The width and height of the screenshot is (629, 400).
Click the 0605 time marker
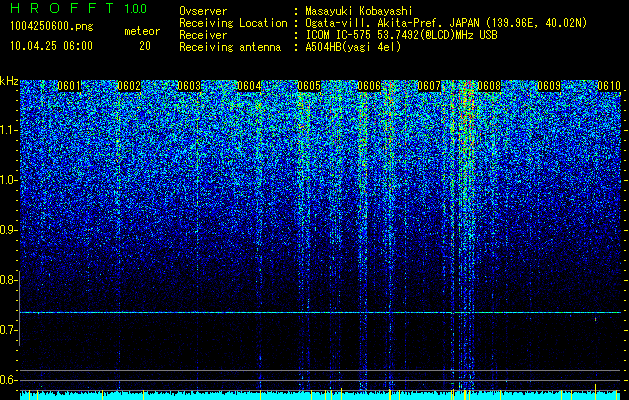309,86
